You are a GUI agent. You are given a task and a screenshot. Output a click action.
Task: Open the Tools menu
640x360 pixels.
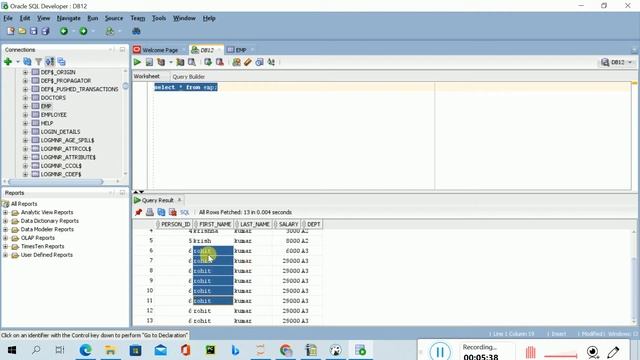click(159, 18)
